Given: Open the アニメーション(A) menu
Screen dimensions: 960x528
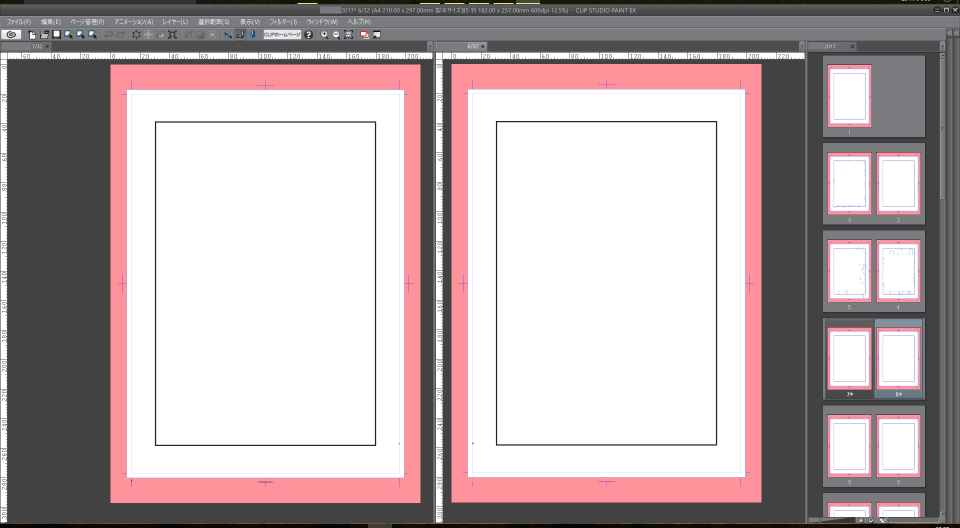Looking at the screenshot, I should pyautogui.click(x=133, y=22).
